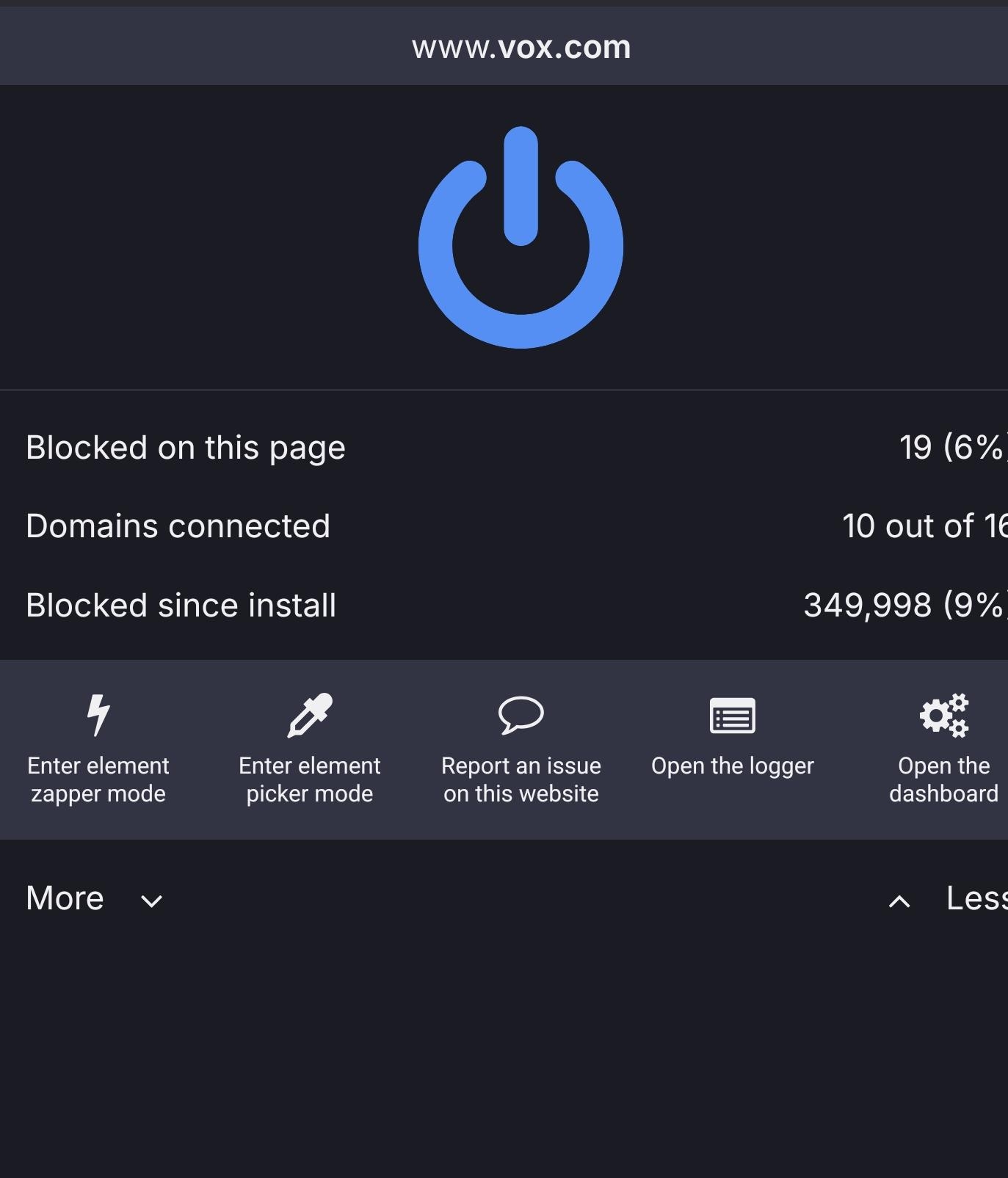Expand the panel with the More label

tap(65, 898)
